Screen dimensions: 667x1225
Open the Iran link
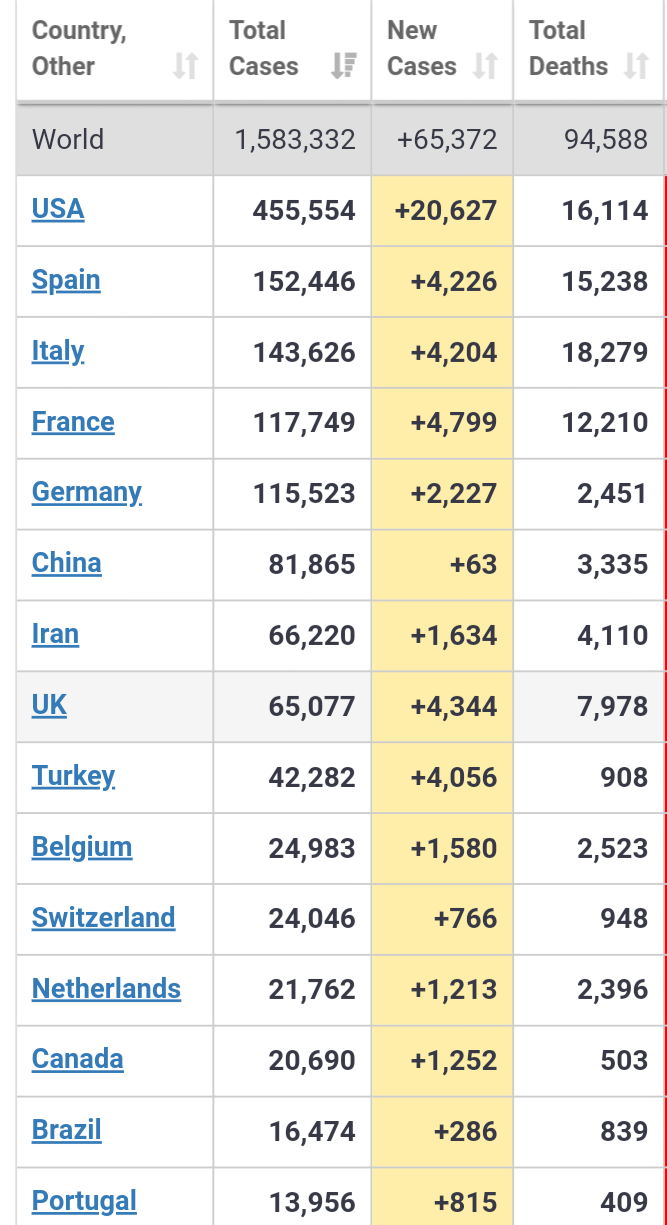(55, 634)
